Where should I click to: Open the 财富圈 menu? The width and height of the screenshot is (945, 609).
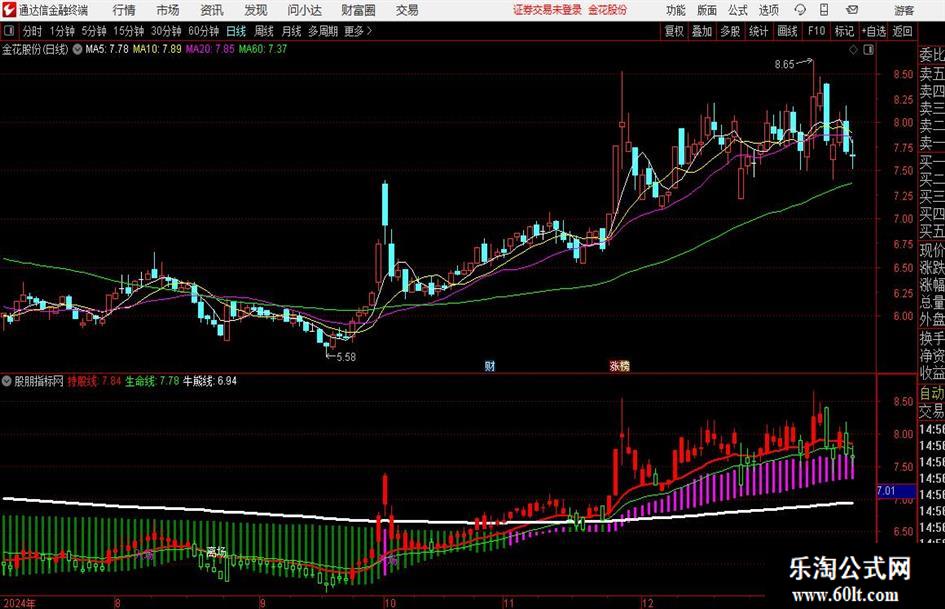[x=358, y=10]
